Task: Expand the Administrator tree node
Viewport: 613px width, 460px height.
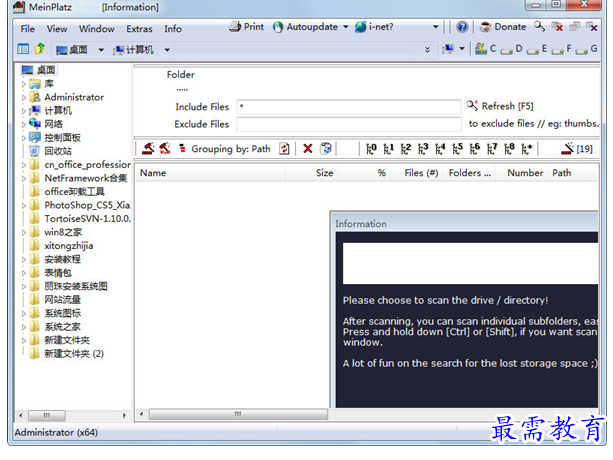Action: (x=24, y=97)
